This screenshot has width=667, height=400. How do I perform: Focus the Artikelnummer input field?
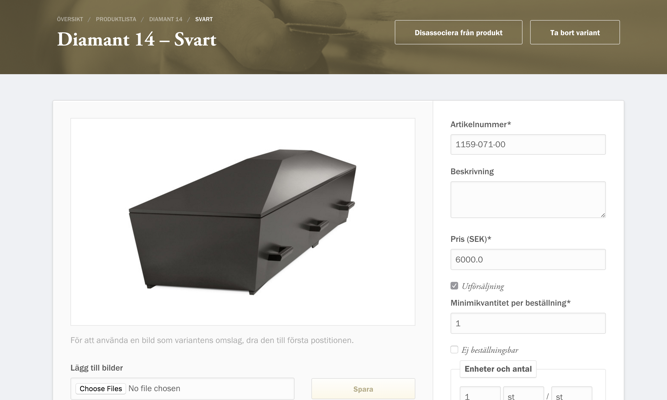click(x=528, y=144)
